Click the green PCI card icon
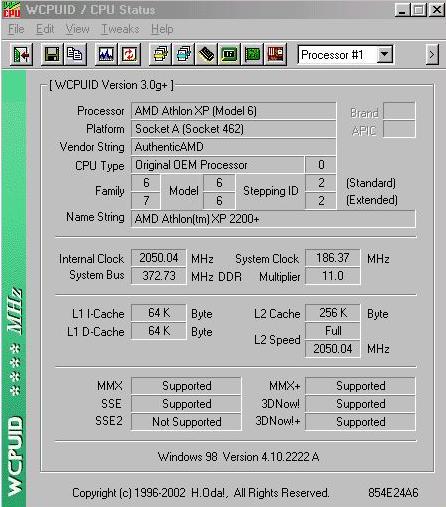The width and height of the screenshot is (446, 507). point(252,54)
